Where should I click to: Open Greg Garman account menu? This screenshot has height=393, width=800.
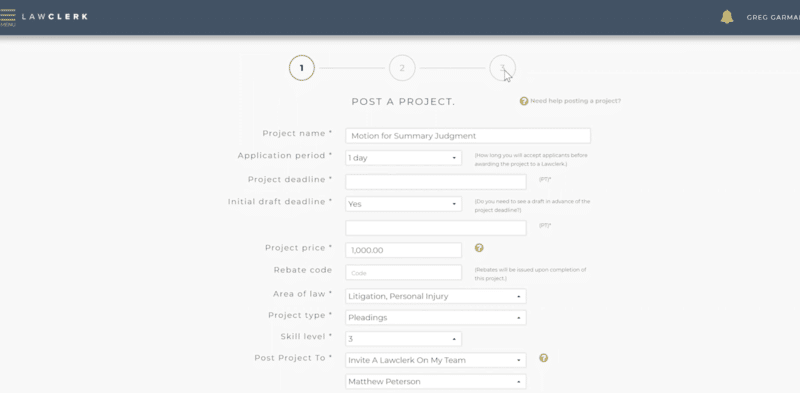[x=773, y=17]
